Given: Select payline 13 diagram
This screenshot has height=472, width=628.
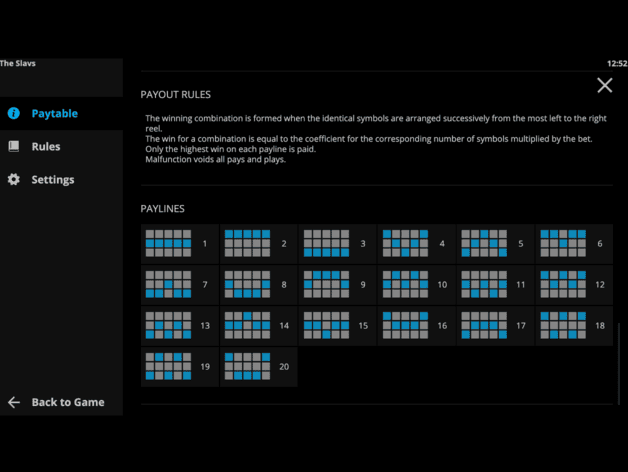Looking at the screenshot, I should click(x=168, y=325).
